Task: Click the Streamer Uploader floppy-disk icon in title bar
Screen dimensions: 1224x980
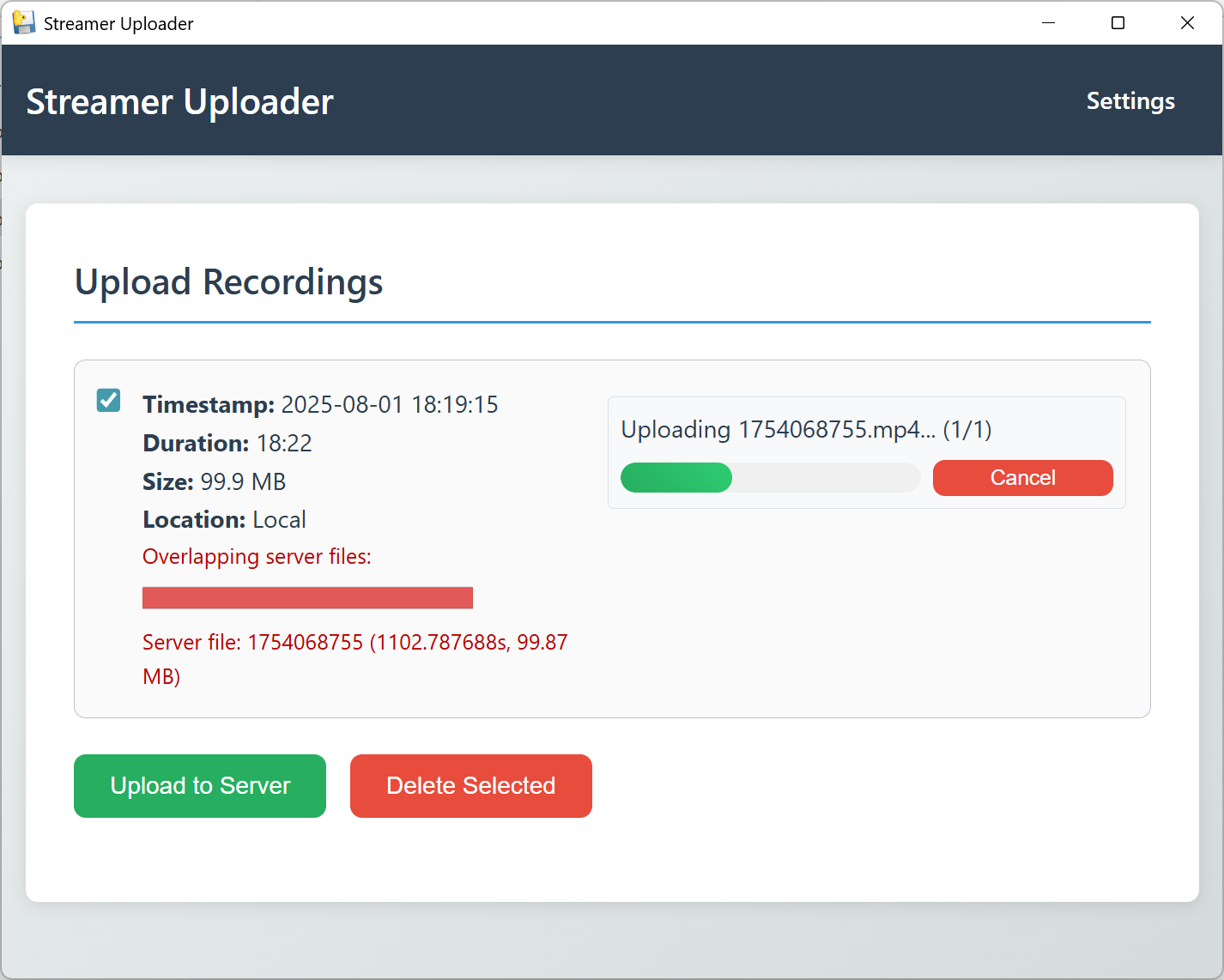Action: (x=24, y=22)
